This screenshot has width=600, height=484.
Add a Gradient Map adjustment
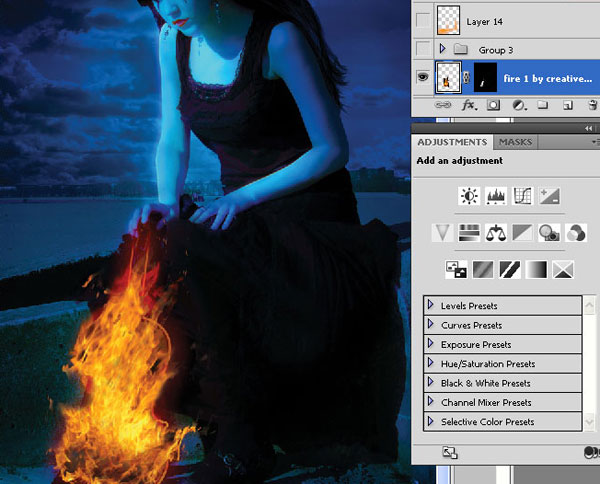click(x=536, y=269)
